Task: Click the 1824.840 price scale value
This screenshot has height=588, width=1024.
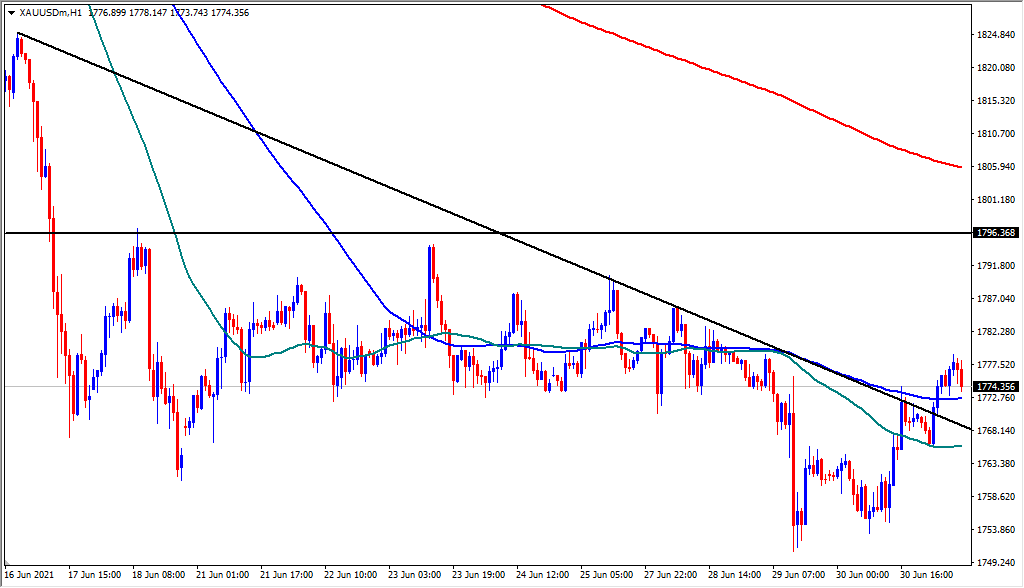Action: pos(996,35)
